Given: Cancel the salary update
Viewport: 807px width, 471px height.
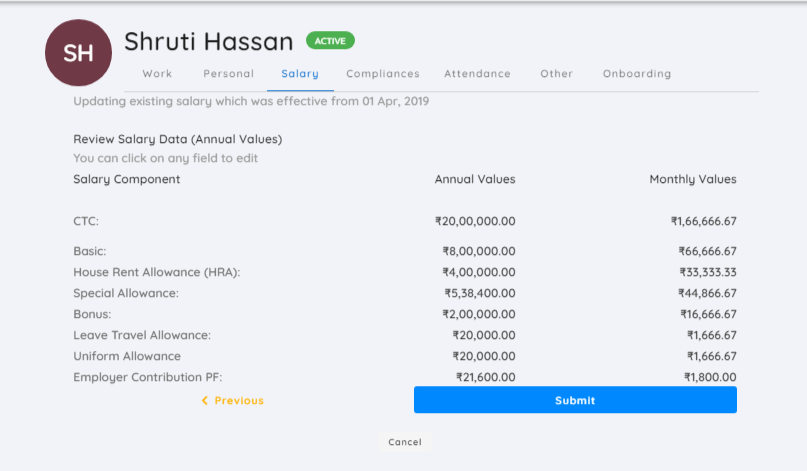Looking at the screenshot, I should click(x=405, y=442).
